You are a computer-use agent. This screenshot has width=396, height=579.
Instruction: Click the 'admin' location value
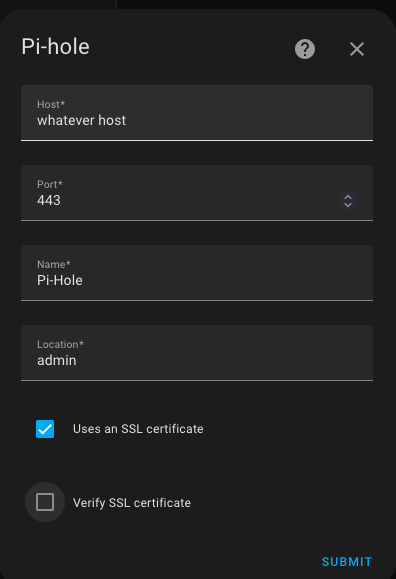(57, 360)
